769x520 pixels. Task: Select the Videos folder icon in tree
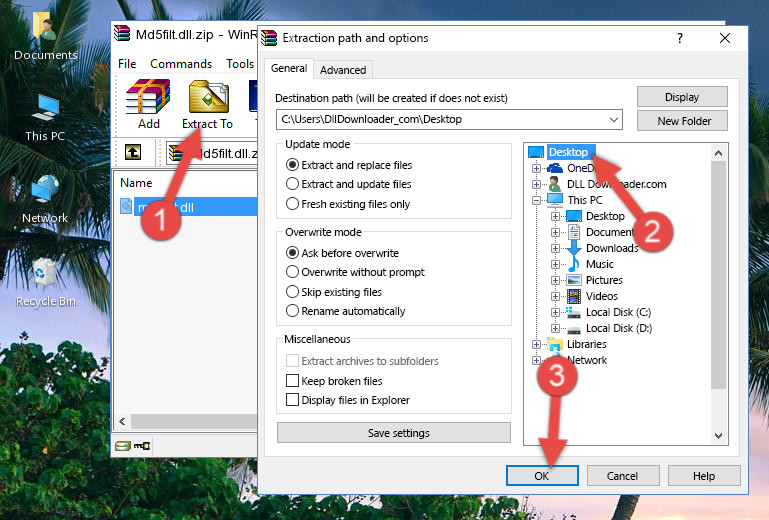pos(574,296)
